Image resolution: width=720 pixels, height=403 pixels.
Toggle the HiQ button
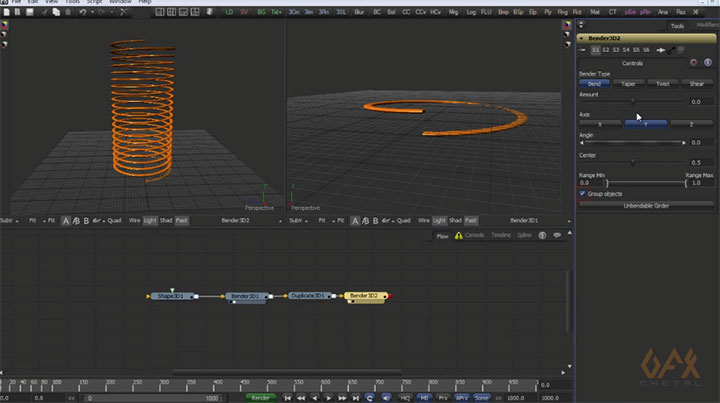point(405,398)
